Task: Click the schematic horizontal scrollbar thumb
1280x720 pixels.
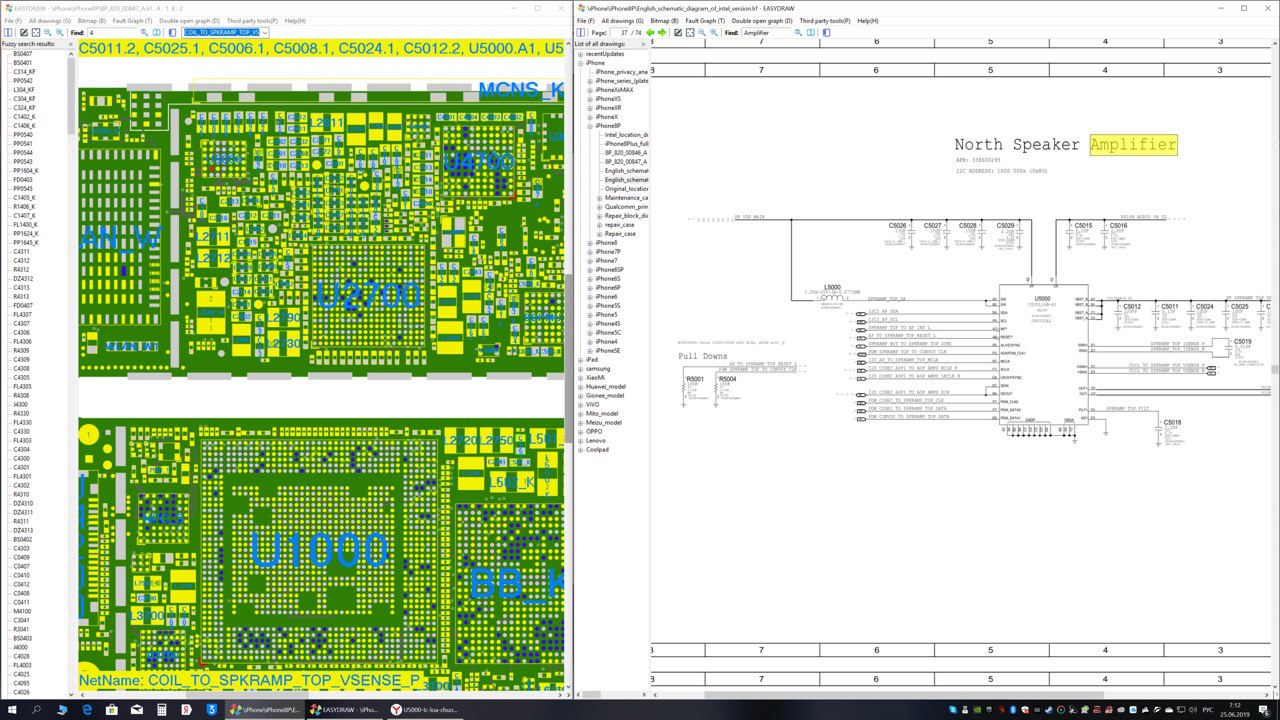Action: [904, 695]
